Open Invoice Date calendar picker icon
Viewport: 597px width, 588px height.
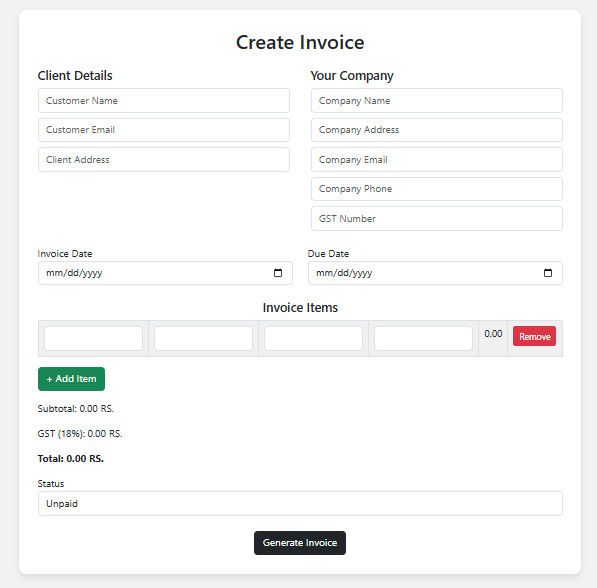point(278,273)
